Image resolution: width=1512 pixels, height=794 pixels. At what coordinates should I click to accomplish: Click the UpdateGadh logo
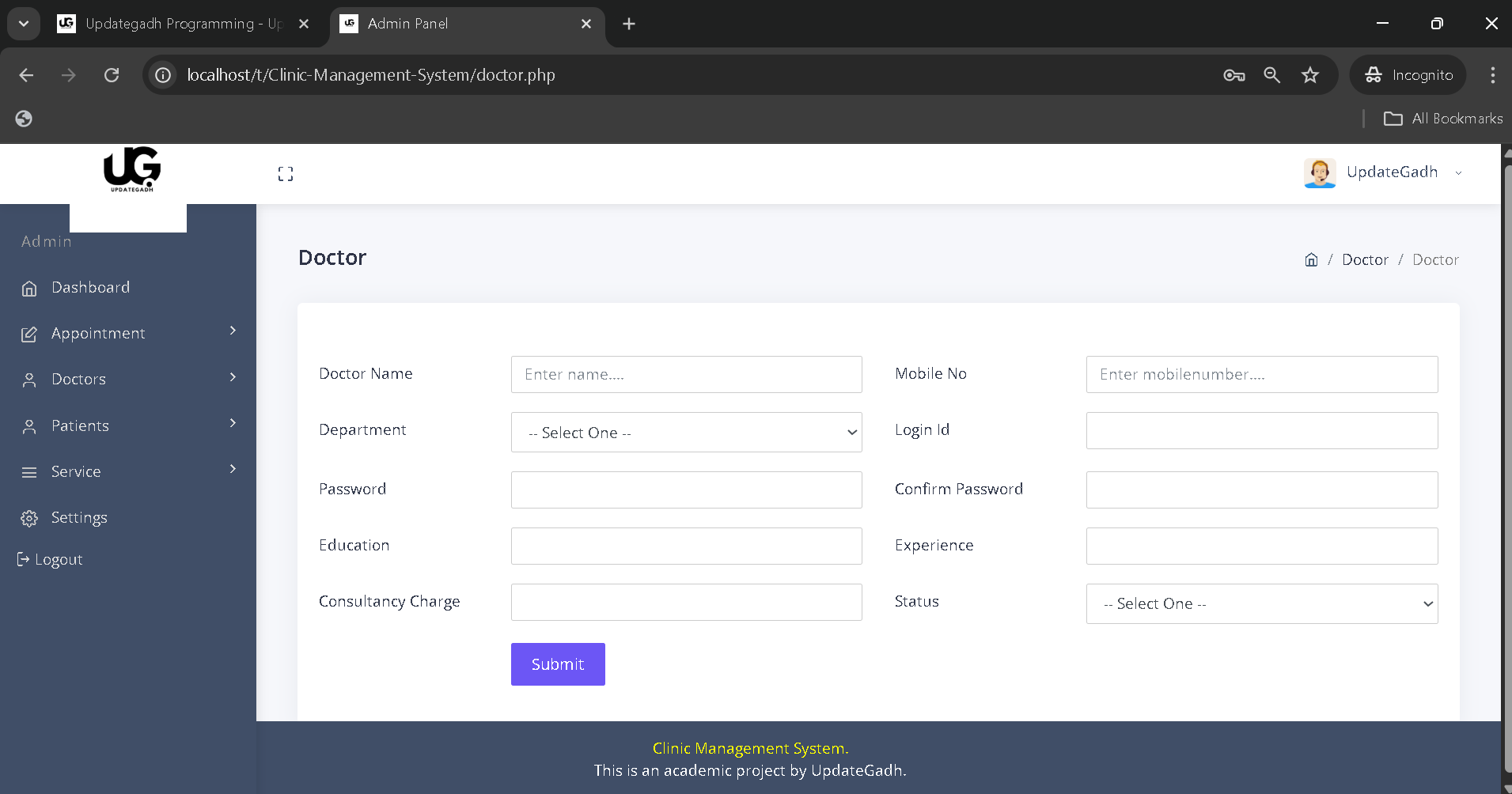click(x=131, y=169)
